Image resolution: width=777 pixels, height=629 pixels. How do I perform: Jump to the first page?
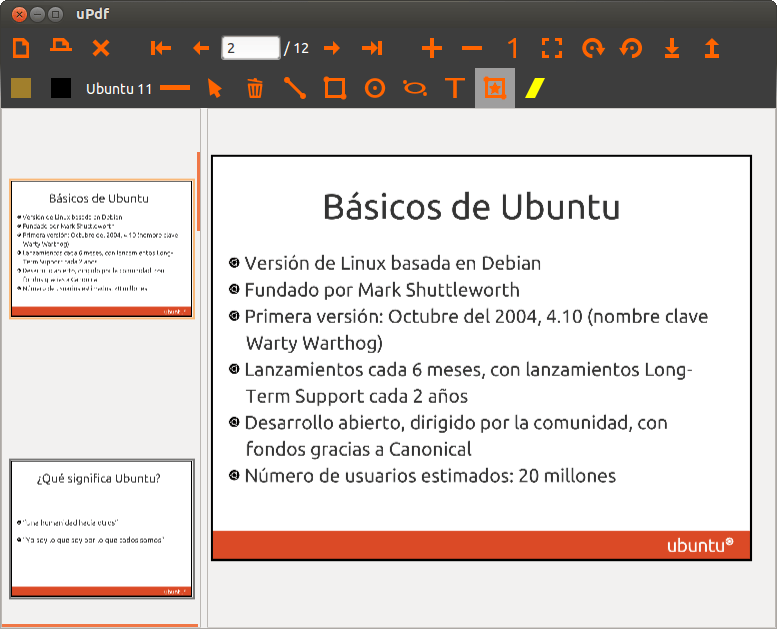pos(160,48)
